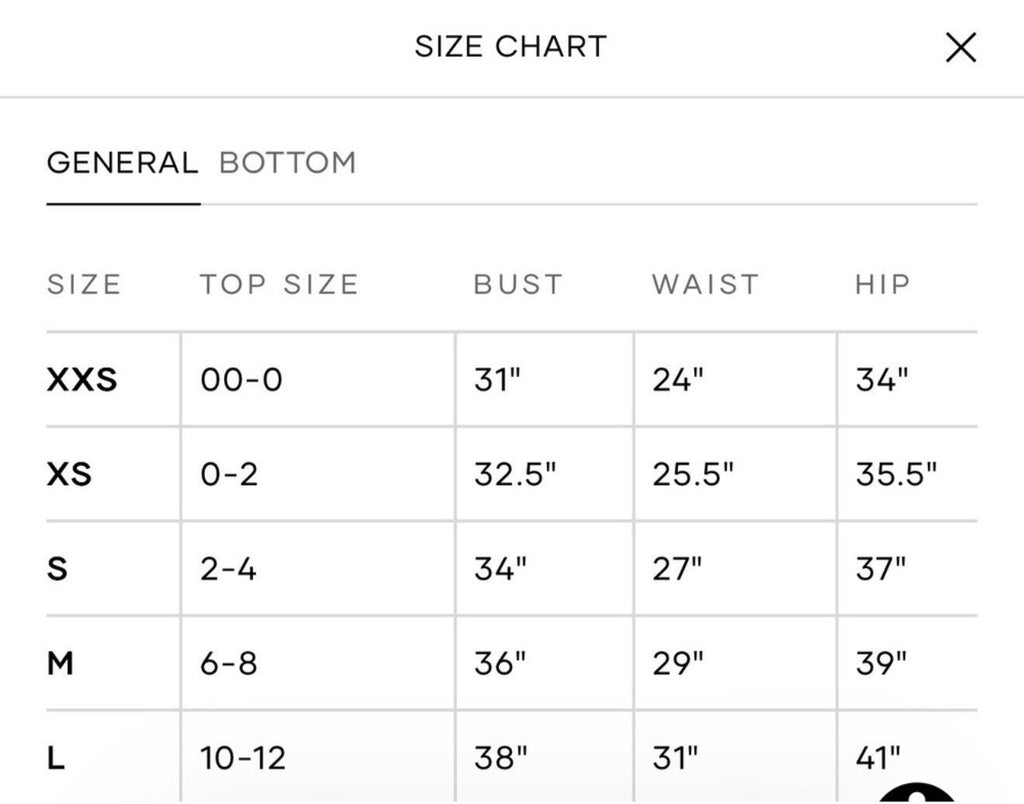The width and height of the screenshot is (1024, 804).
Task: Select the XS size row label
Action: coord(69,474)
